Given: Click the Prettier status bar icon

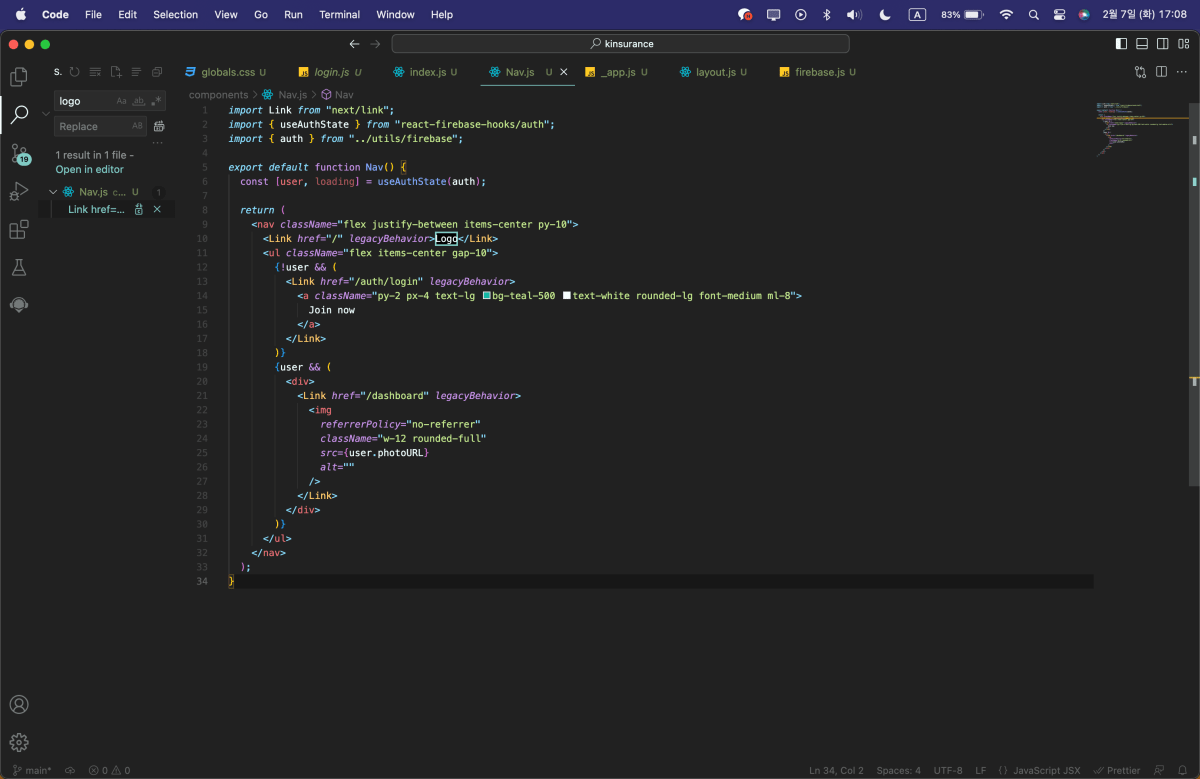Looking at the screenshot, I should pos(1117,770).
